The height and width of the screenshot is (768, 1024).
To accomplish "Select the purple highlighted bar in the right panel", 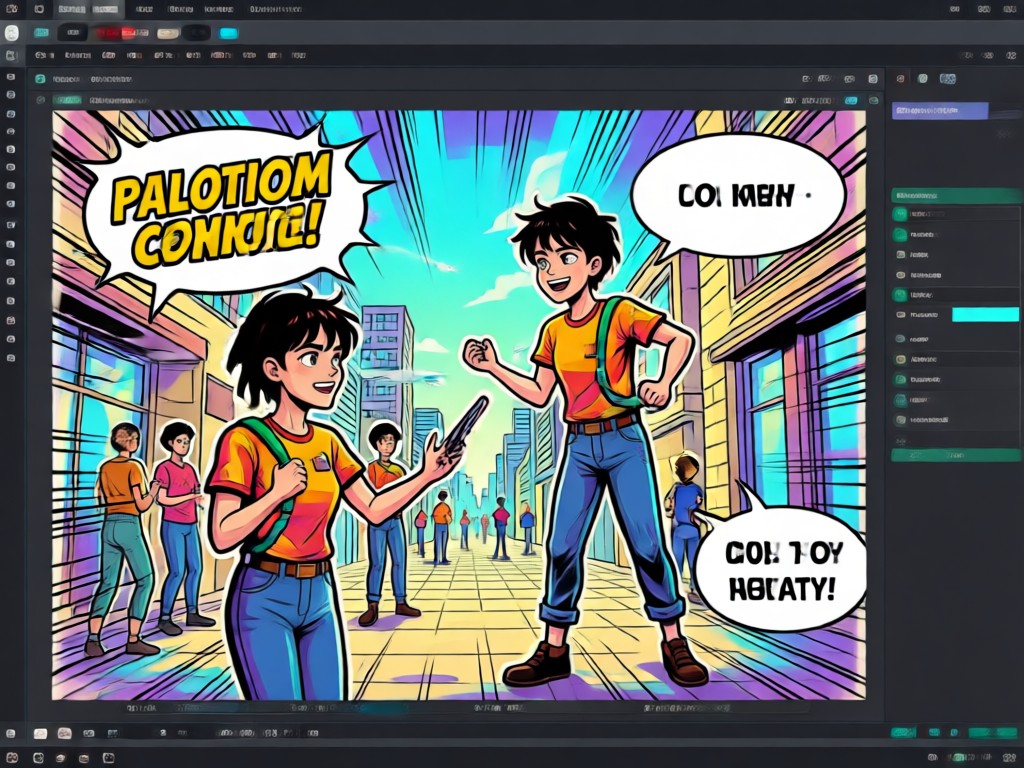I will tap(940, 111).
